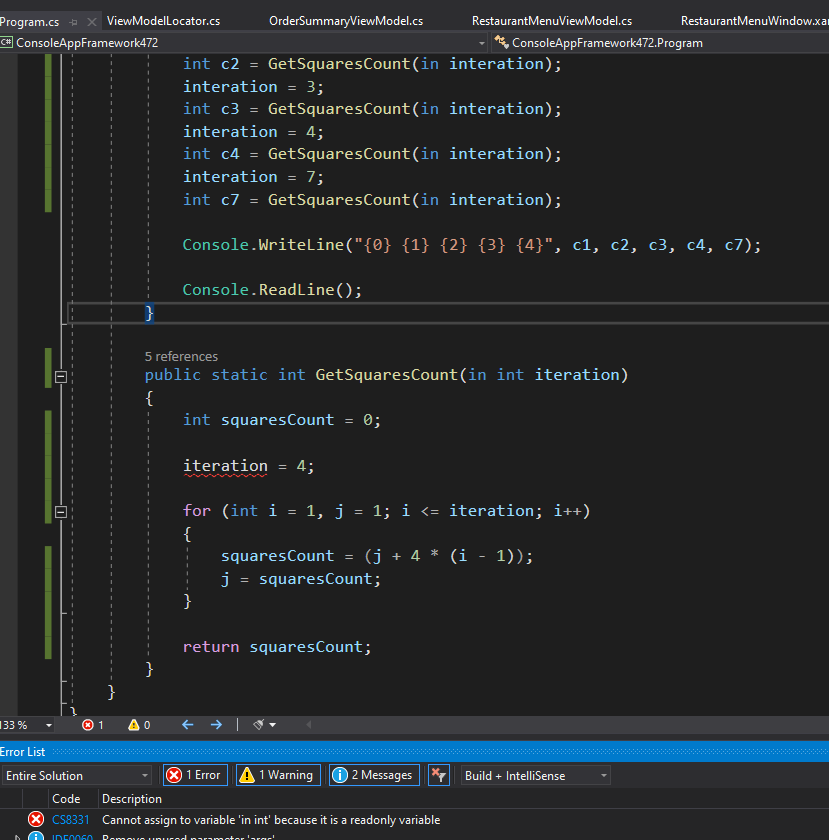Toggle the 1 Warning filter
The image size is (829, 840).
pyautogui.click(x=279, y=775)
